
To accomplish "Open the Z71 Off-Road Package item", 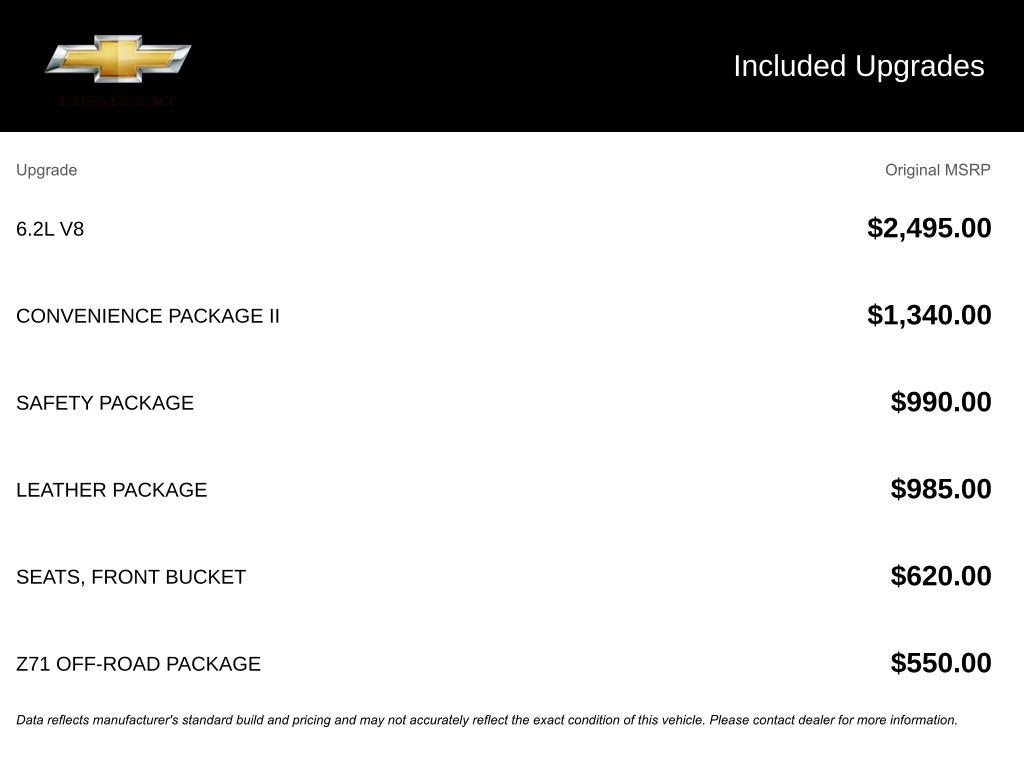I will (x=138, y=664).
